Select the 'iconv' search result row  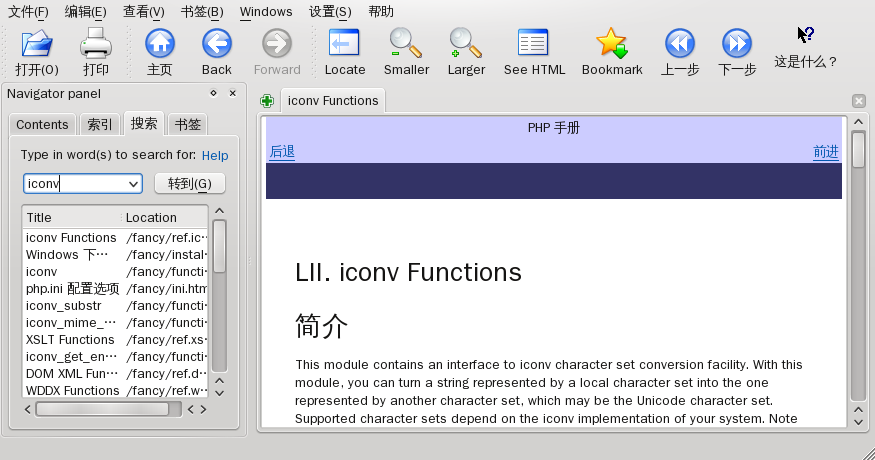click(116, 272)
